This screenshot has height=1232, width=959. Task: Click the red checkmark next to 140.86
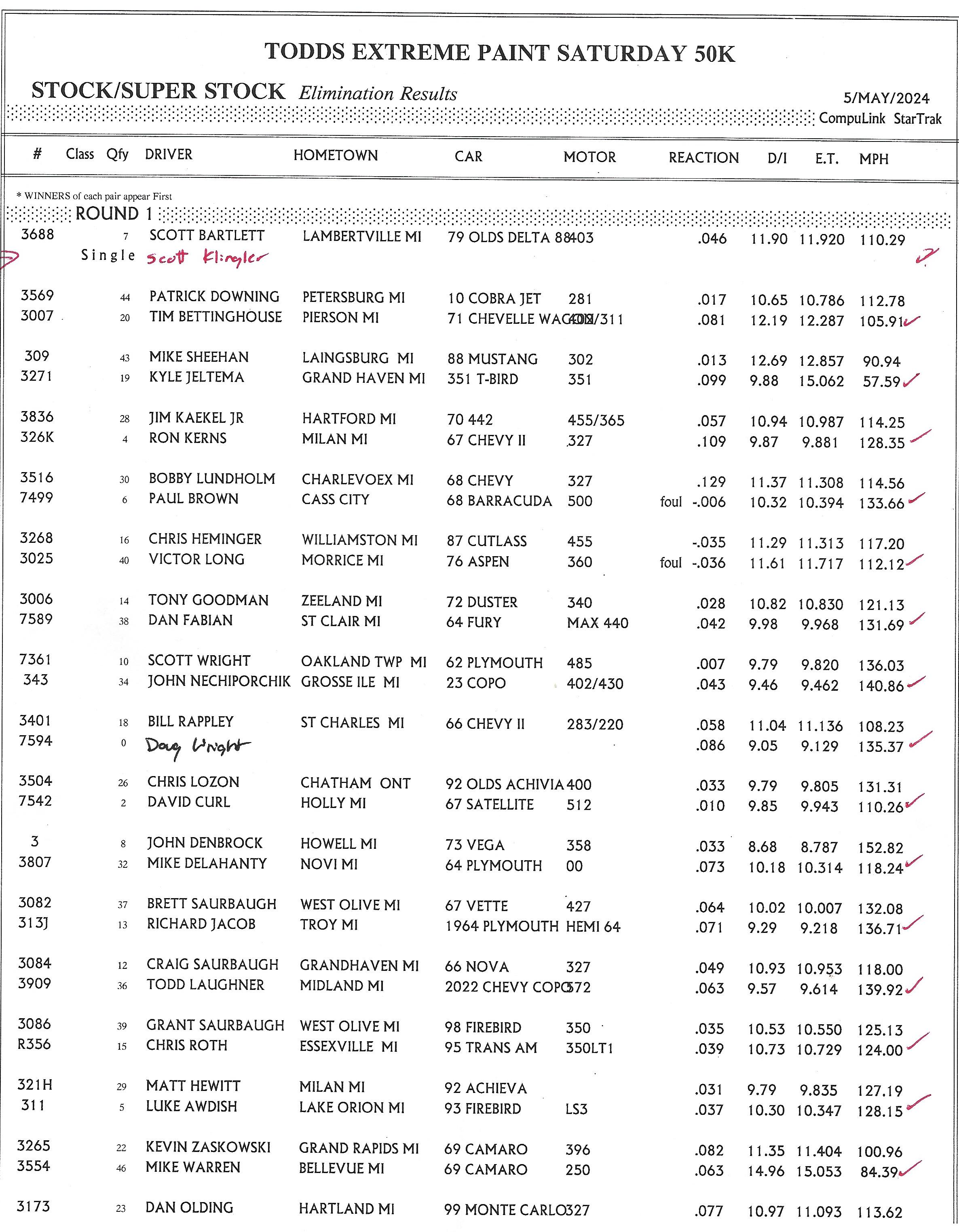[916, 682]
